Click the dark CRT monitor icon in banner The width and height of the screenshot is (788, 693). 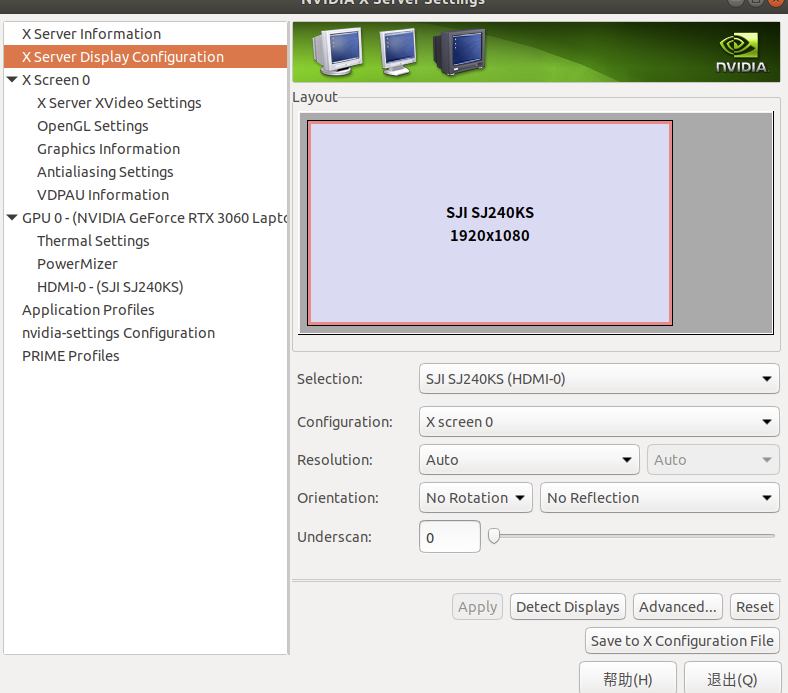click(x=458, y=52)
